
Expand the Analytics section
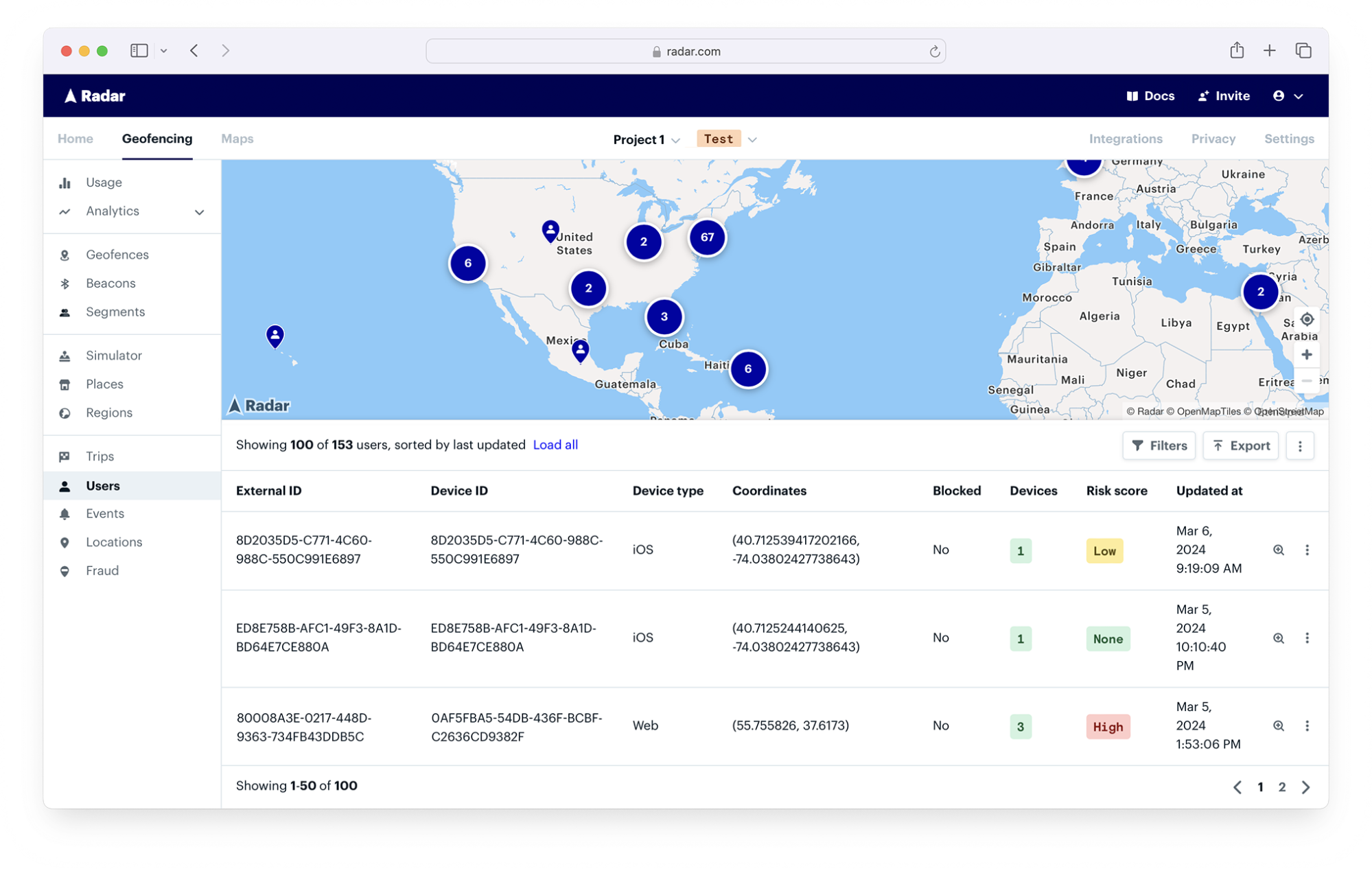(199, 212)
